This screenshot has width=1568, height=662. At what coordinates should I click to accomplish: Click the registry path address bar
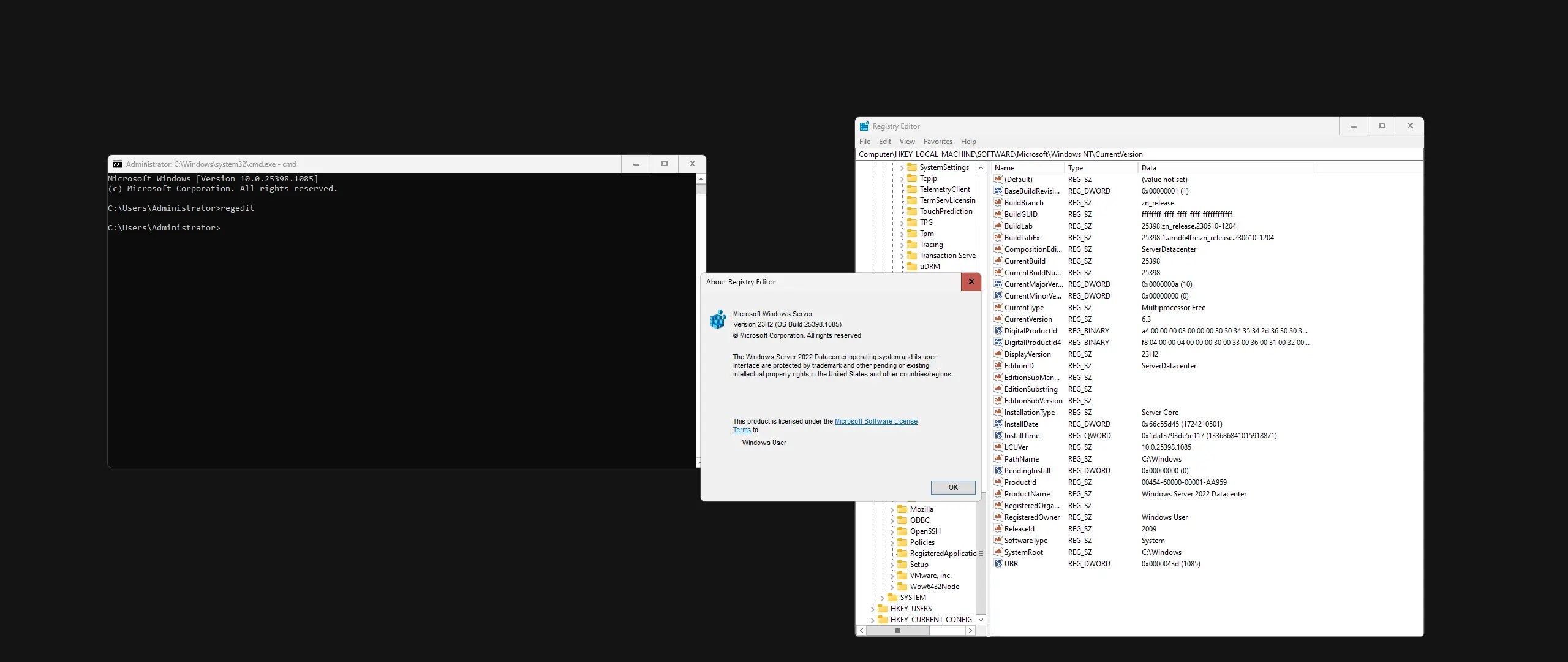[1138, 154]
